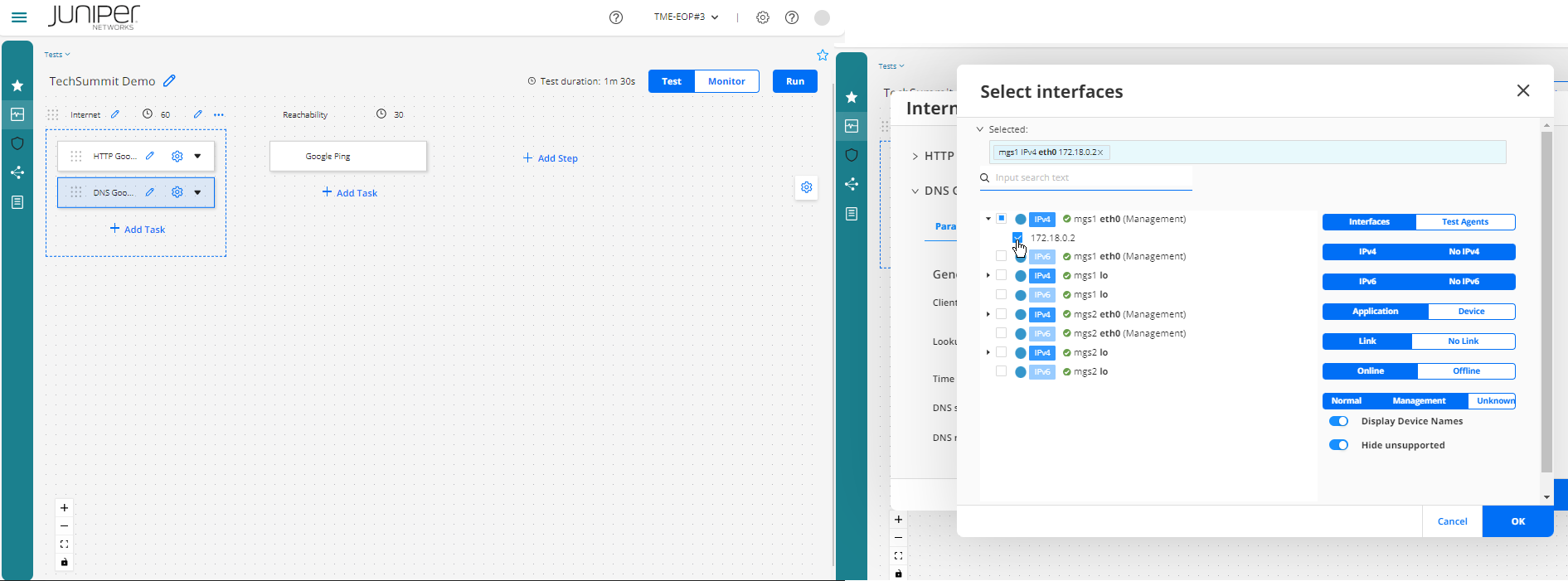Close the Select interfaces dialog
The width and height of the screenshot is (1568, 581).
[1522, 91]
